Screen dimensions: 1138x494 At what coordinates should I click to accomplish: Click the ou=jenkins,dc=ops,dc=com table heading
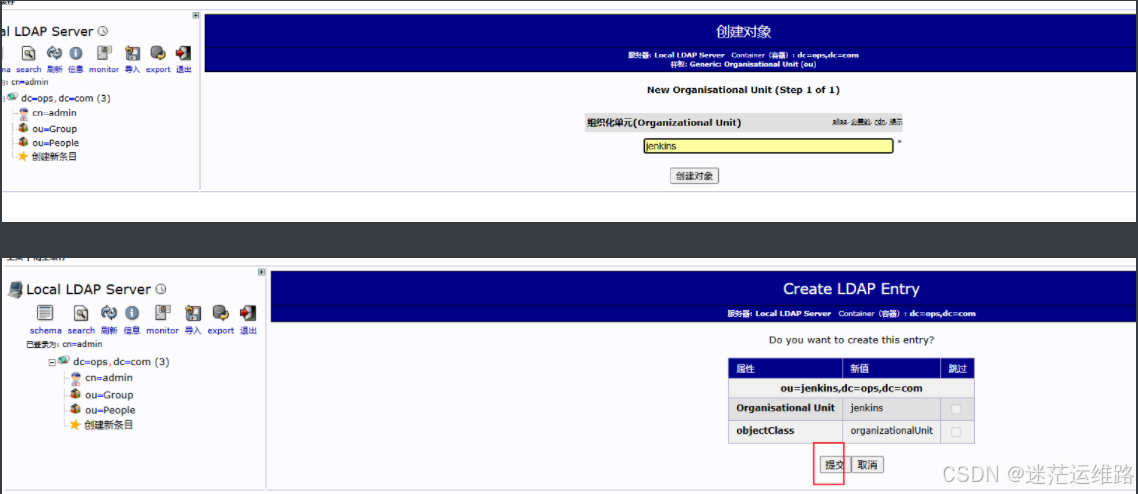point(851,388)
